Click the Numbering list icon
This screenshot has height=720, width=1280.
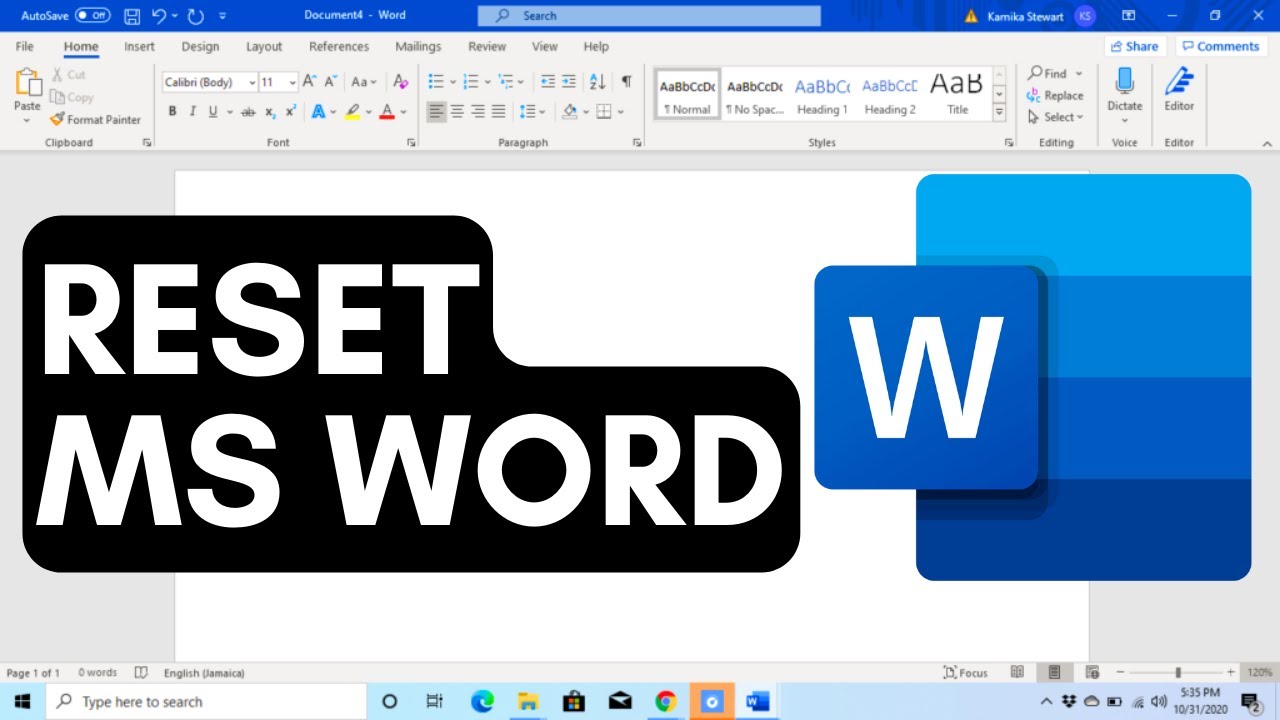click(x=470, y=82)
